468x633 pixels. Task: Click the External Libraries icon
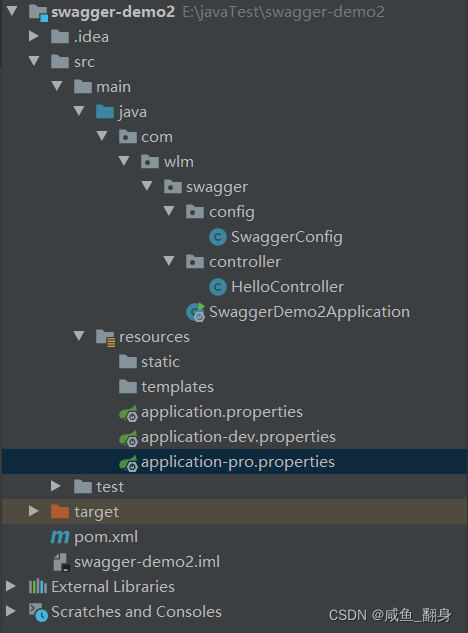(x=38, y=586)
